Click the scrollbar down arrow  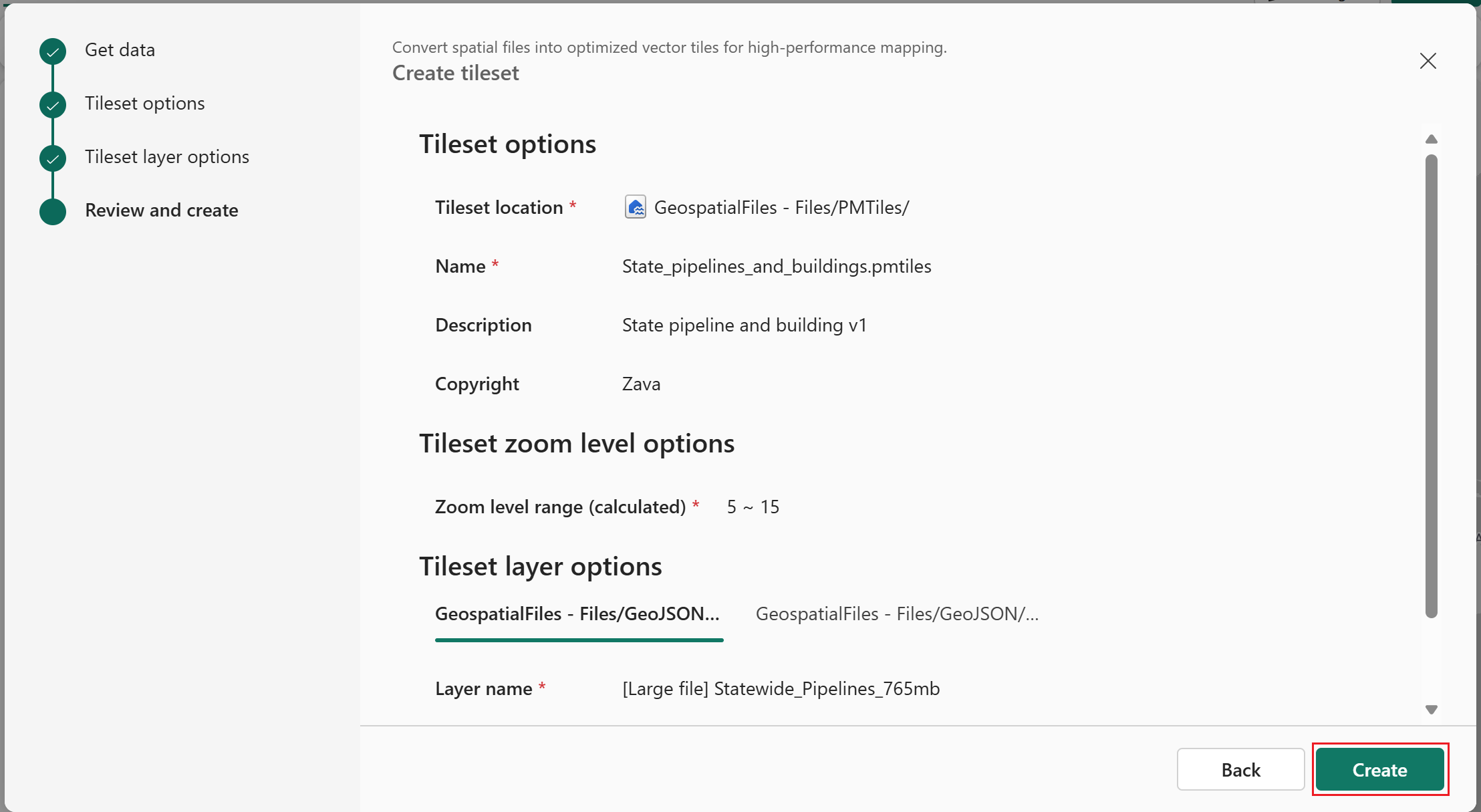(1431, 710)
